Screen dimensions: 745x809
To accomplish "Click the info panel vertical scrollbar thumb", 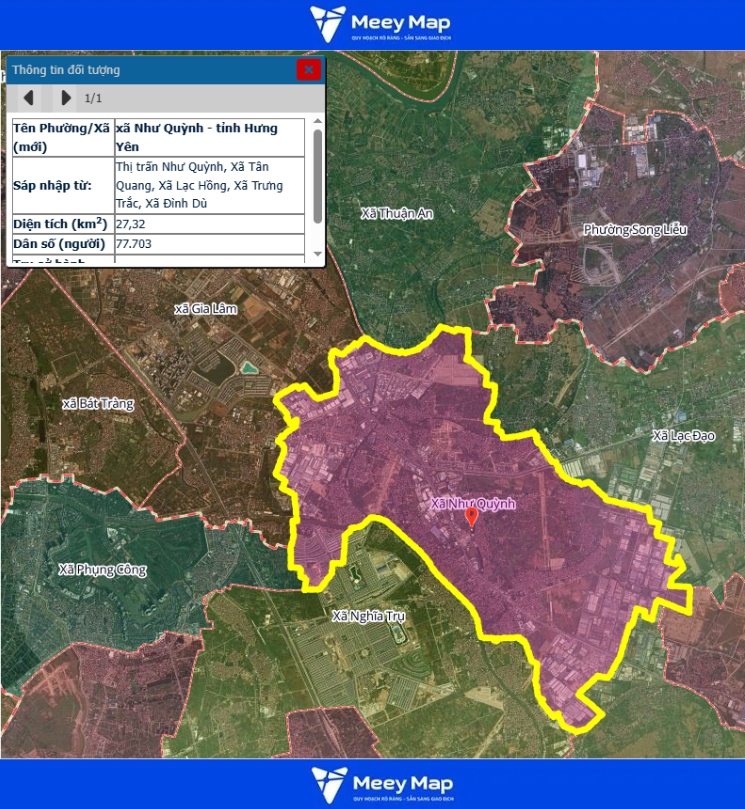I will pos(318,175).
